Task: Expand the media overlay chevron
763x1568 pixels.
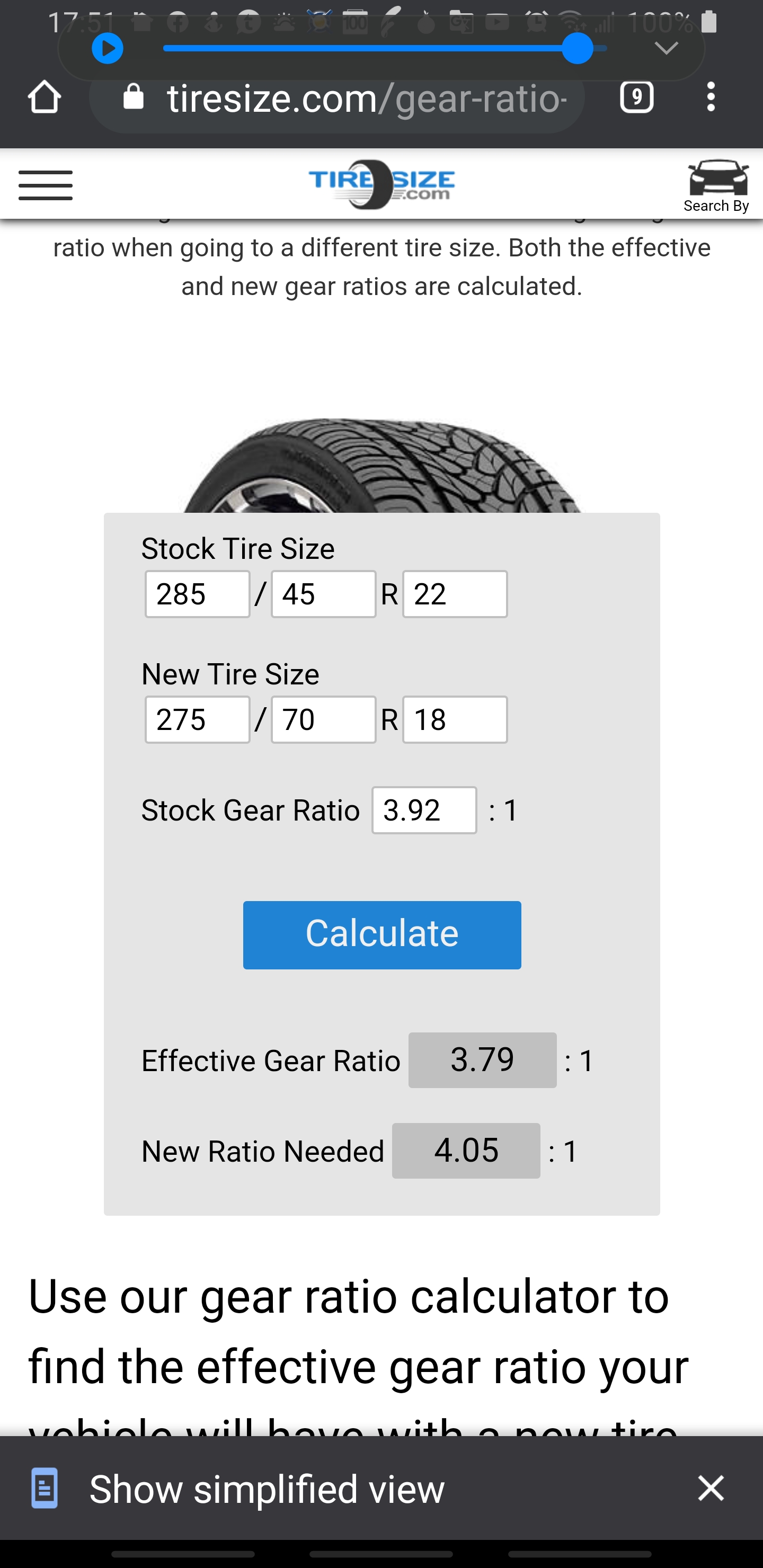Action: point(666,49)
